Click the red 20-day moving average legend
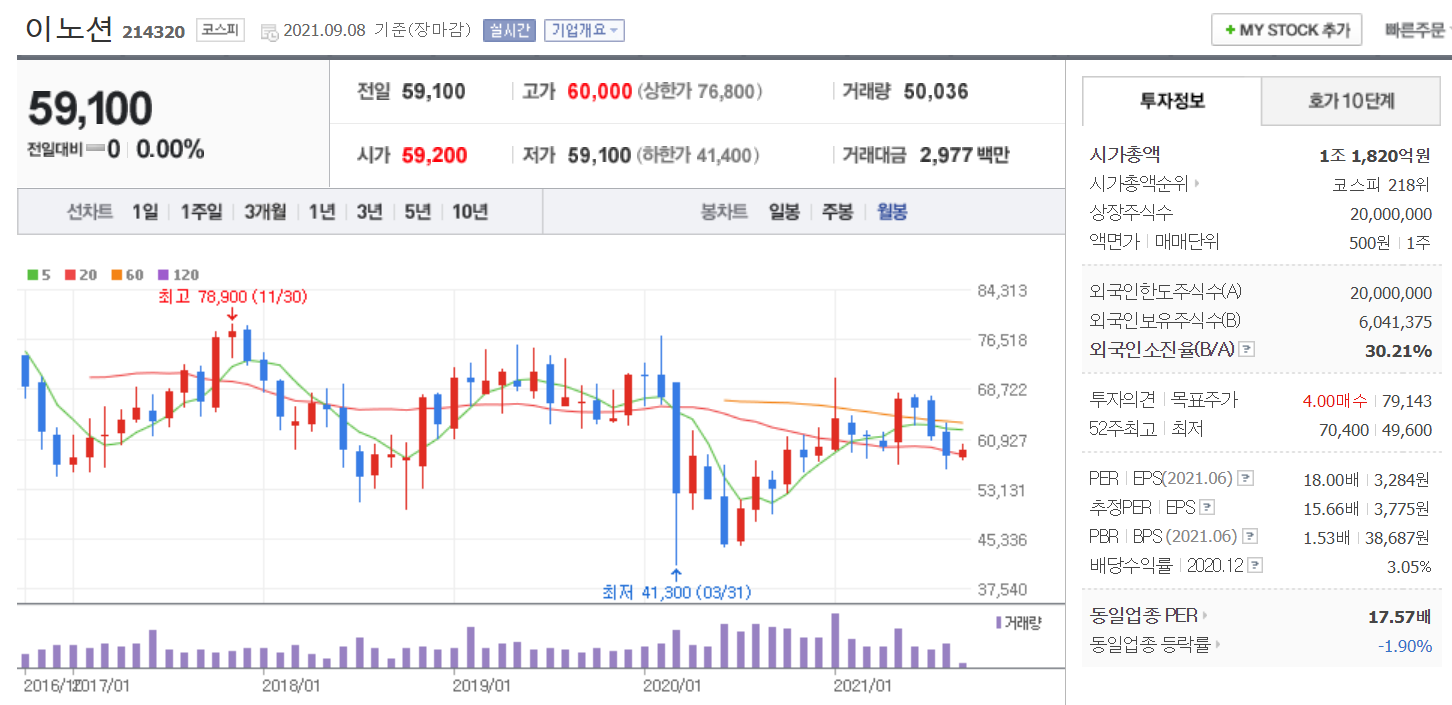The width and height of the screenshot is (1452, 705). [81, 274]
